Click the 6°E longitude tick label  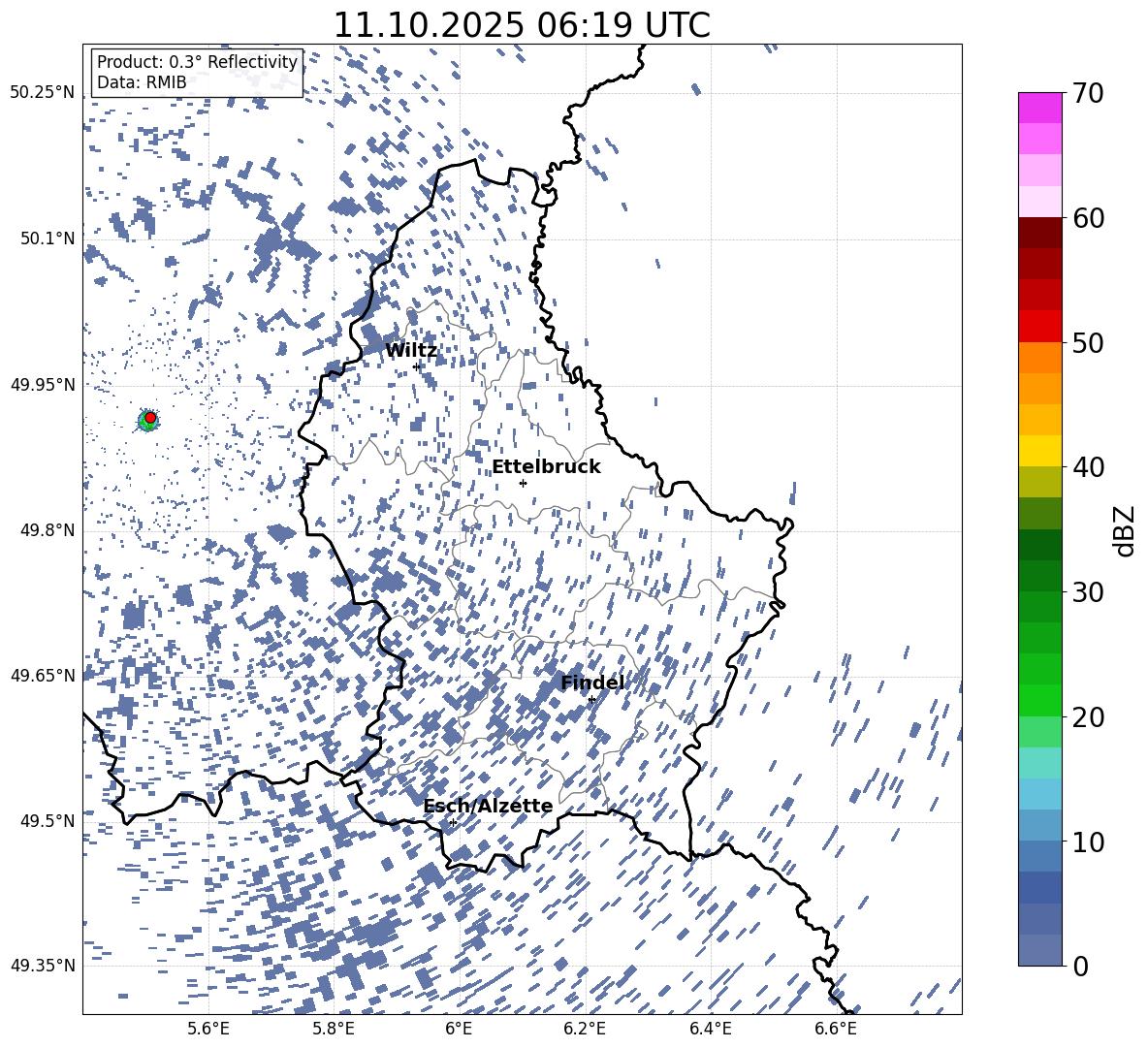point(459,1029)
